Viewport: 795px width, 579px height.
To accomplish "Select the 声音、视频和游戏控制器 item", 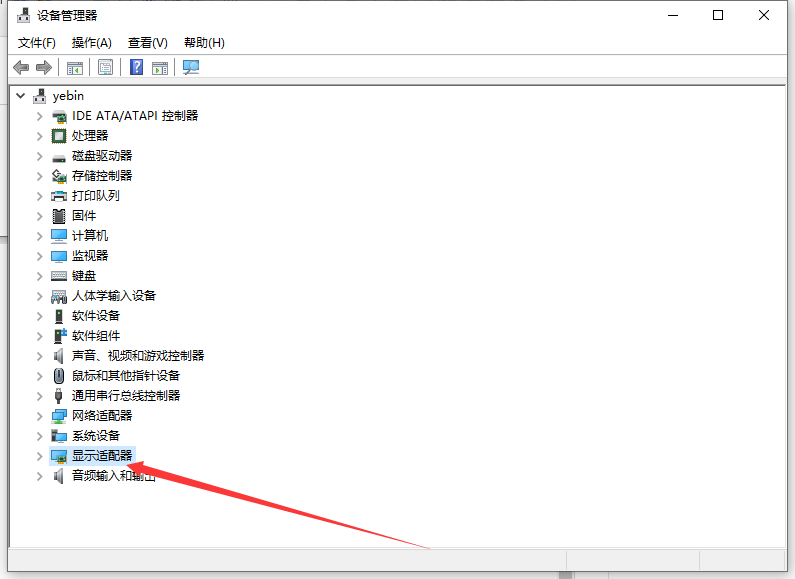I will click(137, 356).
